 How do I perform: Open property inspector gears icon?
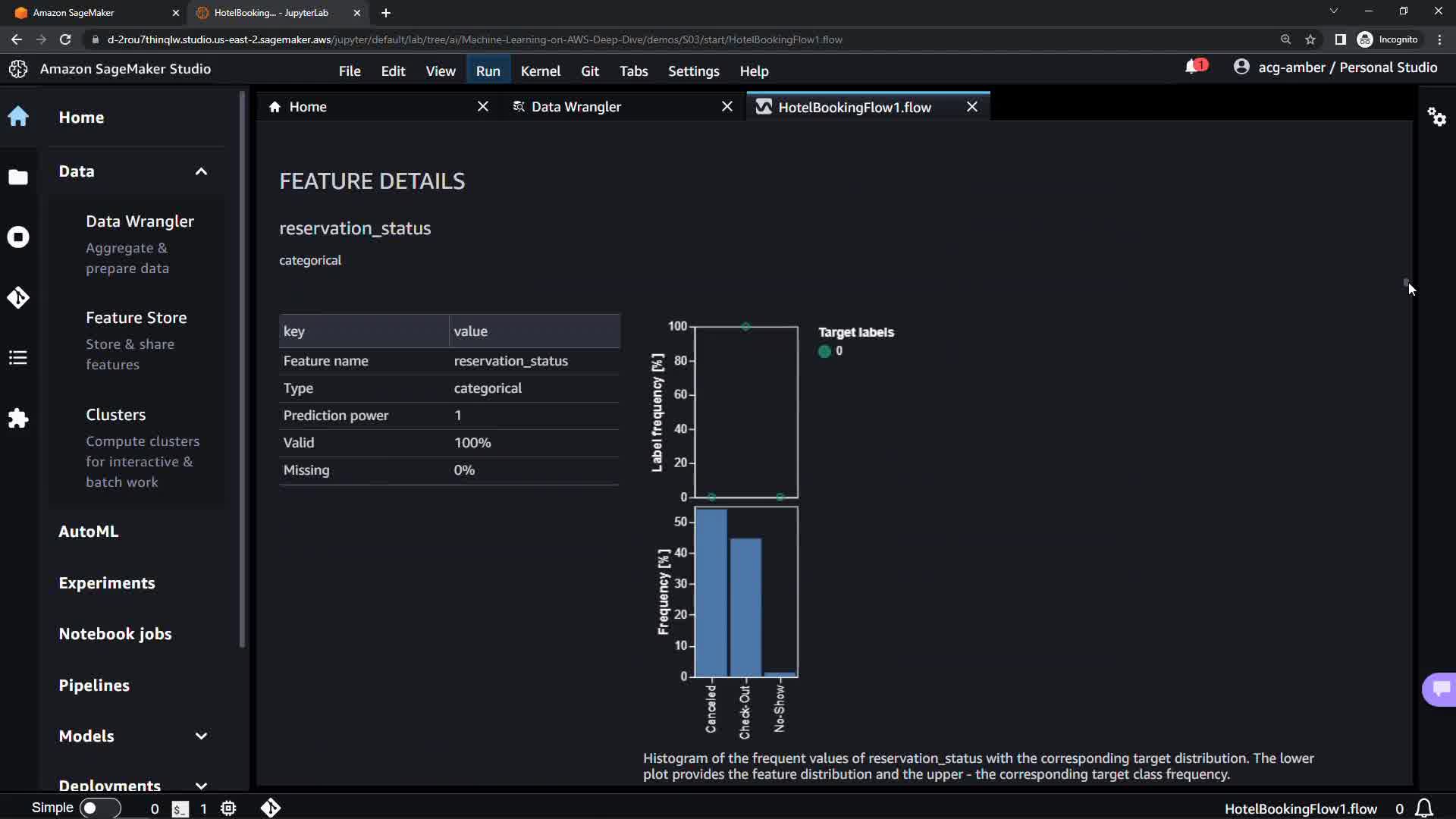click(1436, 117)
